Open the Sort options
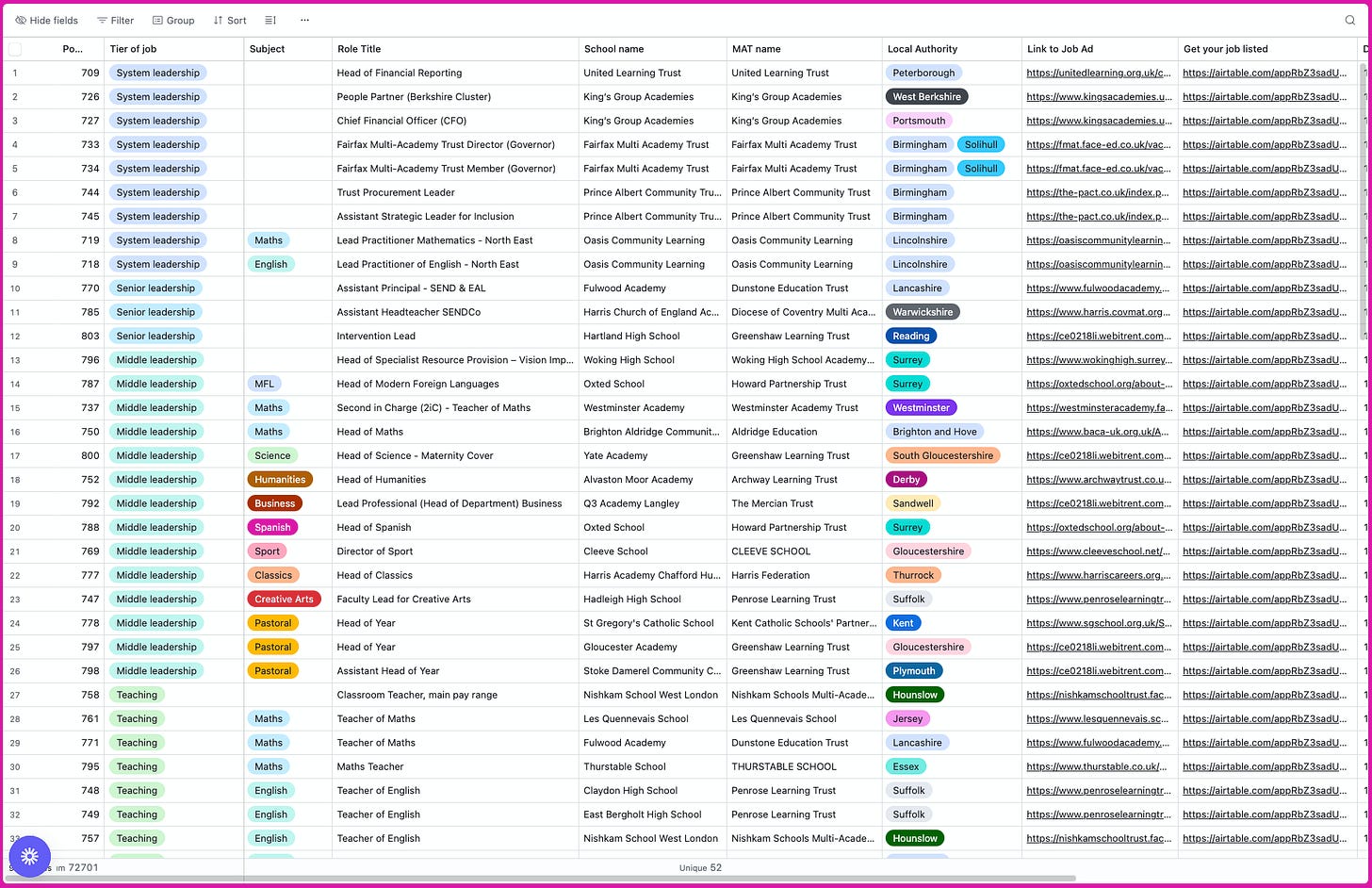Viewport: 1372px width, 888px height. coord(230,20)
